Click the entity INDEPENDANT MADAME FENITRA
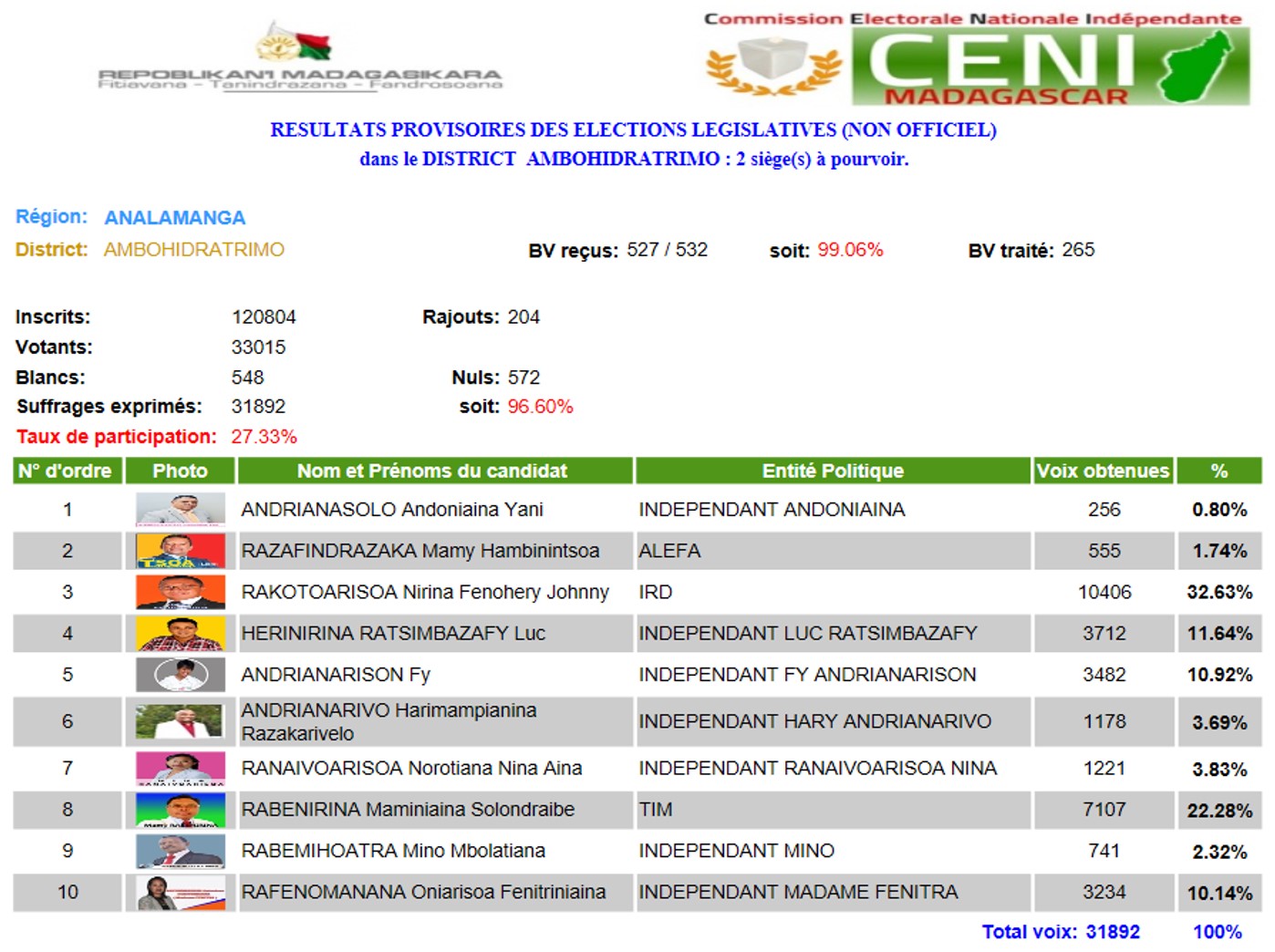The image size is (1275, 952). pyautogui.click(x=798, y=893)
